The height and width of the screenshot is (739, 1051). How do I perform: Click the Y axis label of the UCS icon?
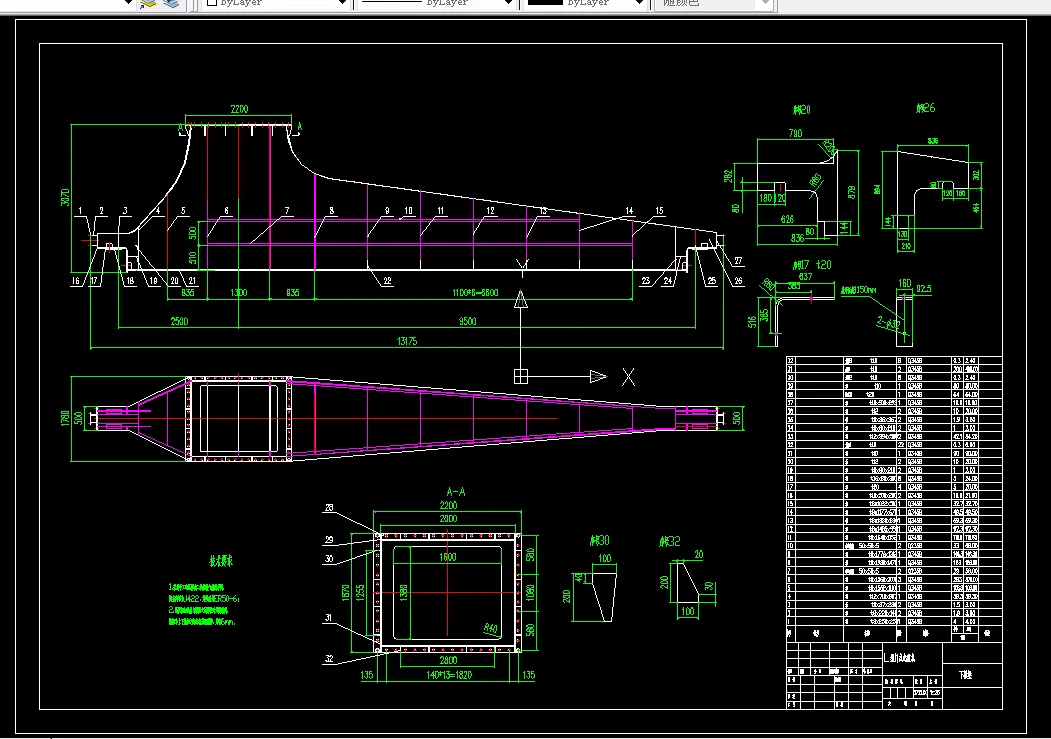[522, 268]
